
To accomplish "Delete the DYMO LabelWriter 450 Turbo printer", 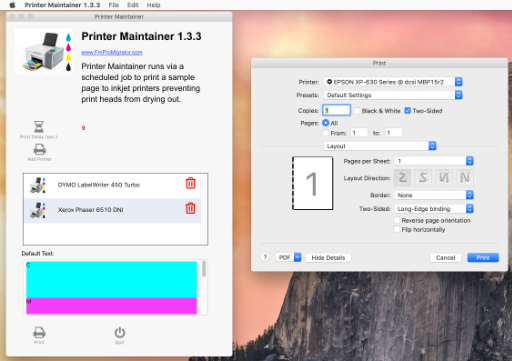I will [x=190, y=183].
